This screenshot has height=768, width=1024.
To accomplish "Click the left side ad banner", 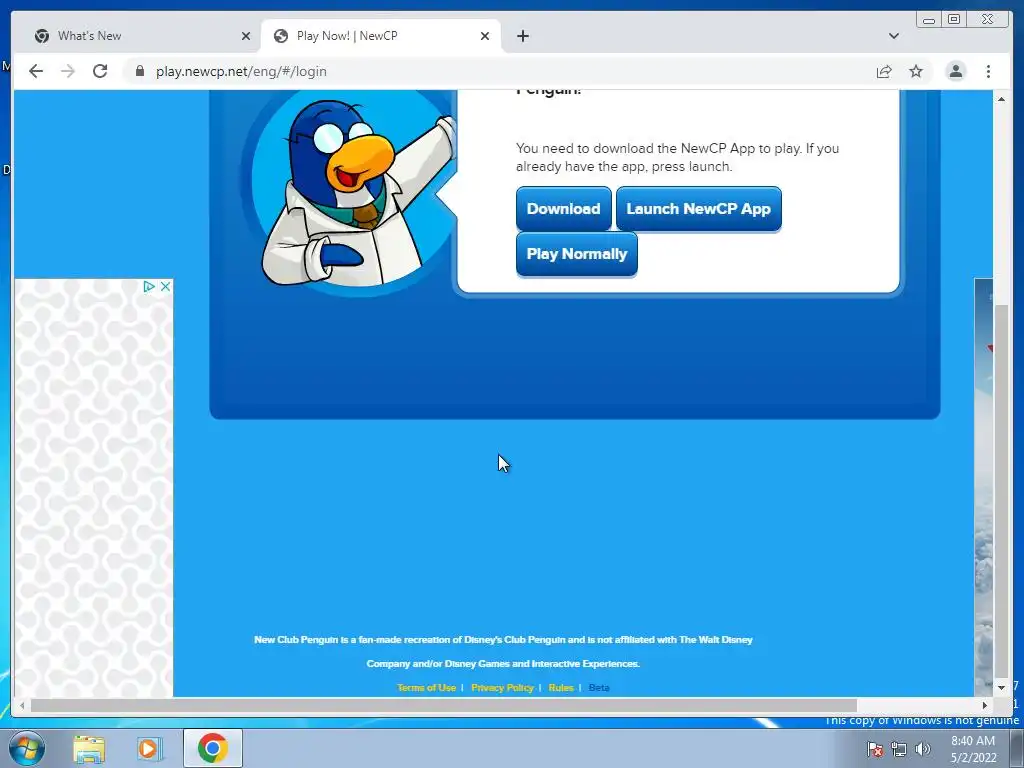I will click(93, 488).
